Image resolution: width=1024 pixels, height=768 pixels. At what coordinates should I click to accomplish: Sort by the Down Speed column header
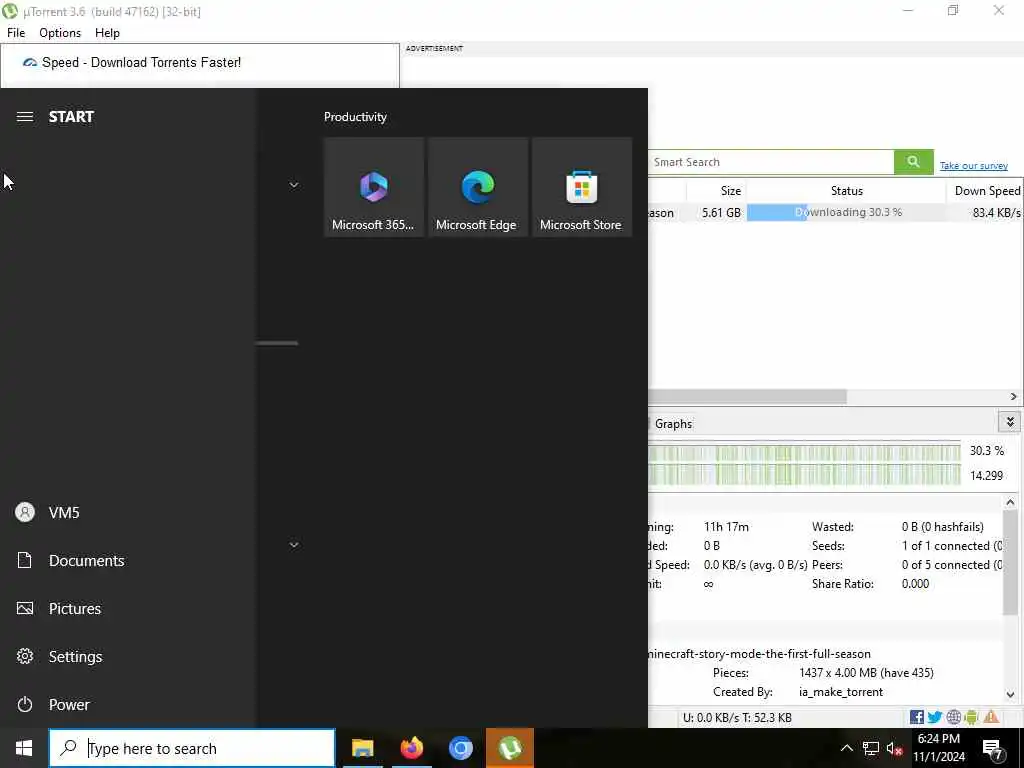pyautogui.click(x=985, y=191)
